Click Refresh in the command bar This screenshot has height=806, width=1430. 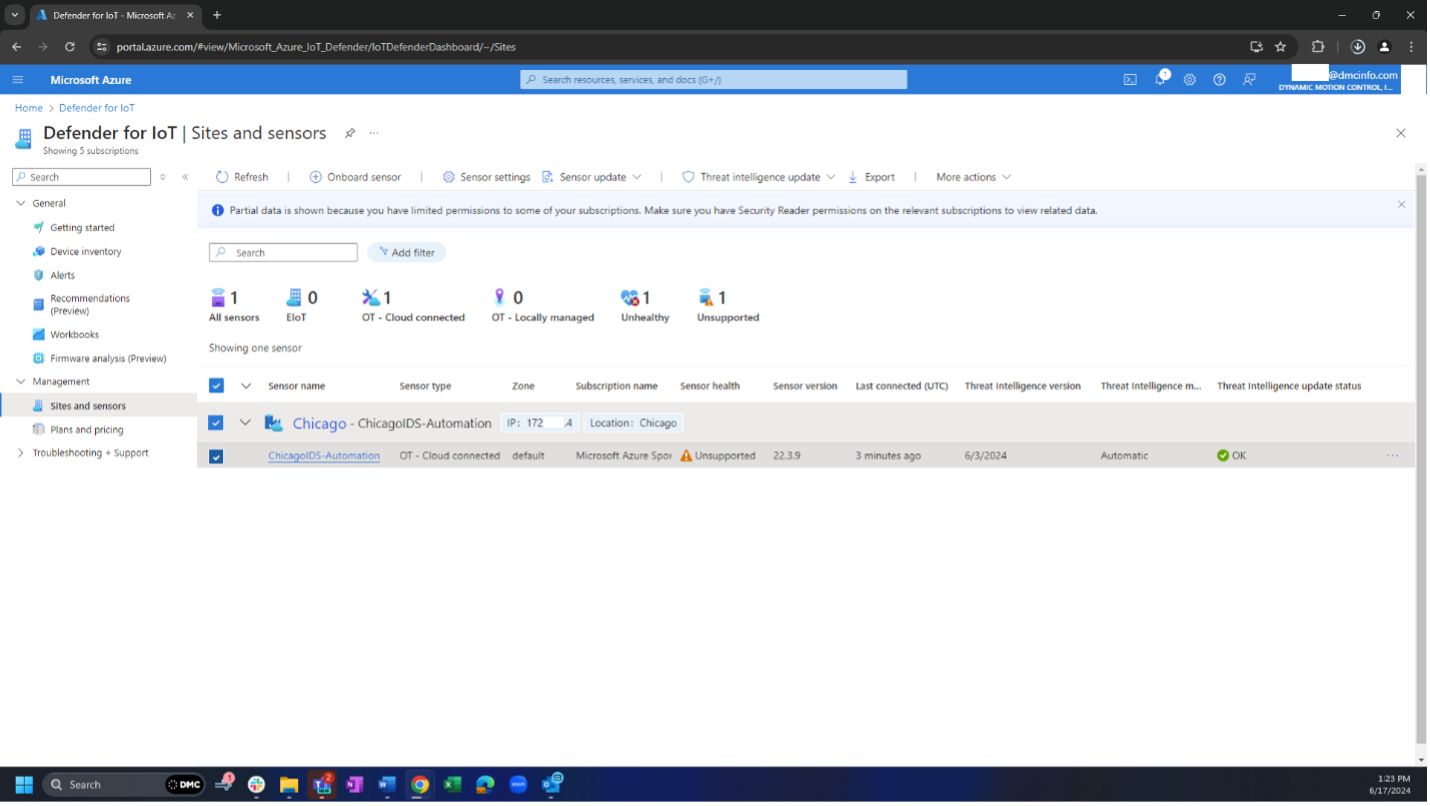pos(242,177)
